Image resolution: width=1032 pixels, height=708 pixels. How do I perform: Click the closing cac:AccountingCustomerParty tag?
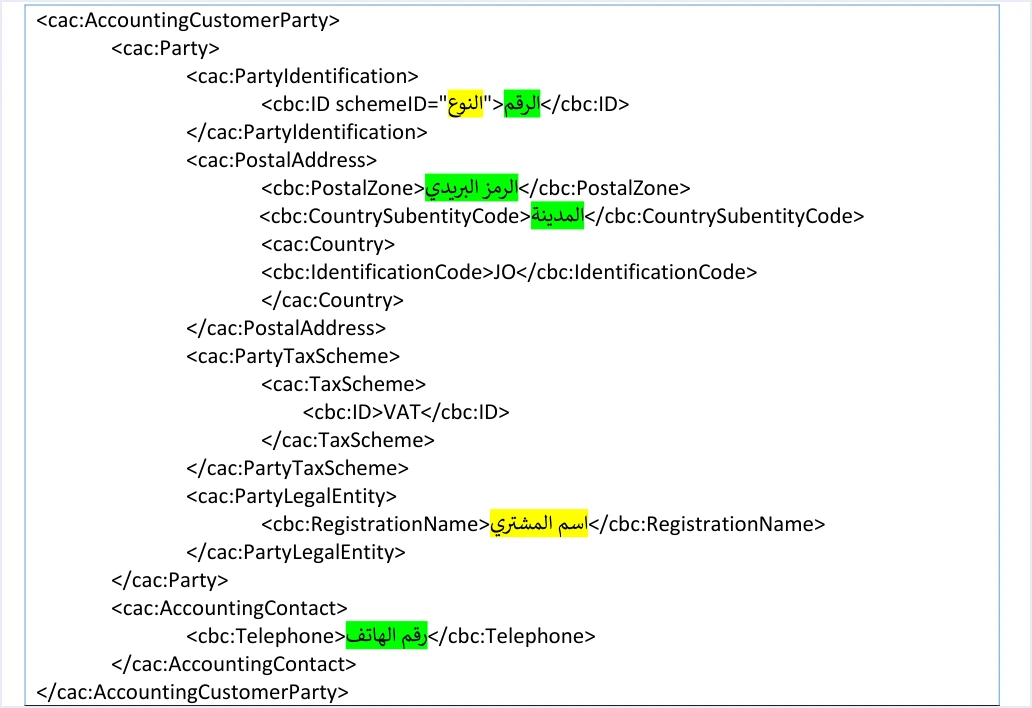[x=193, y=692]
